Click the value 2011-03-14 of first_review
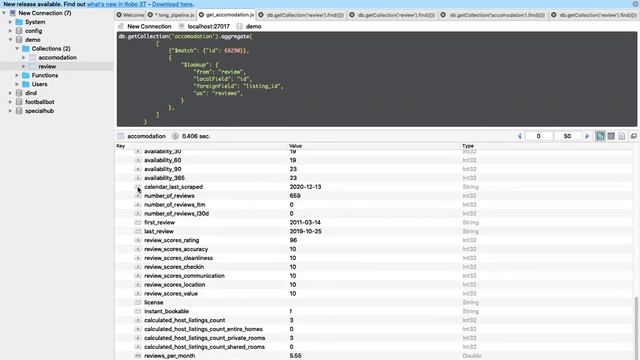This screenshot has height=360, width=640. pyautogui.click(x=305, y=222)
